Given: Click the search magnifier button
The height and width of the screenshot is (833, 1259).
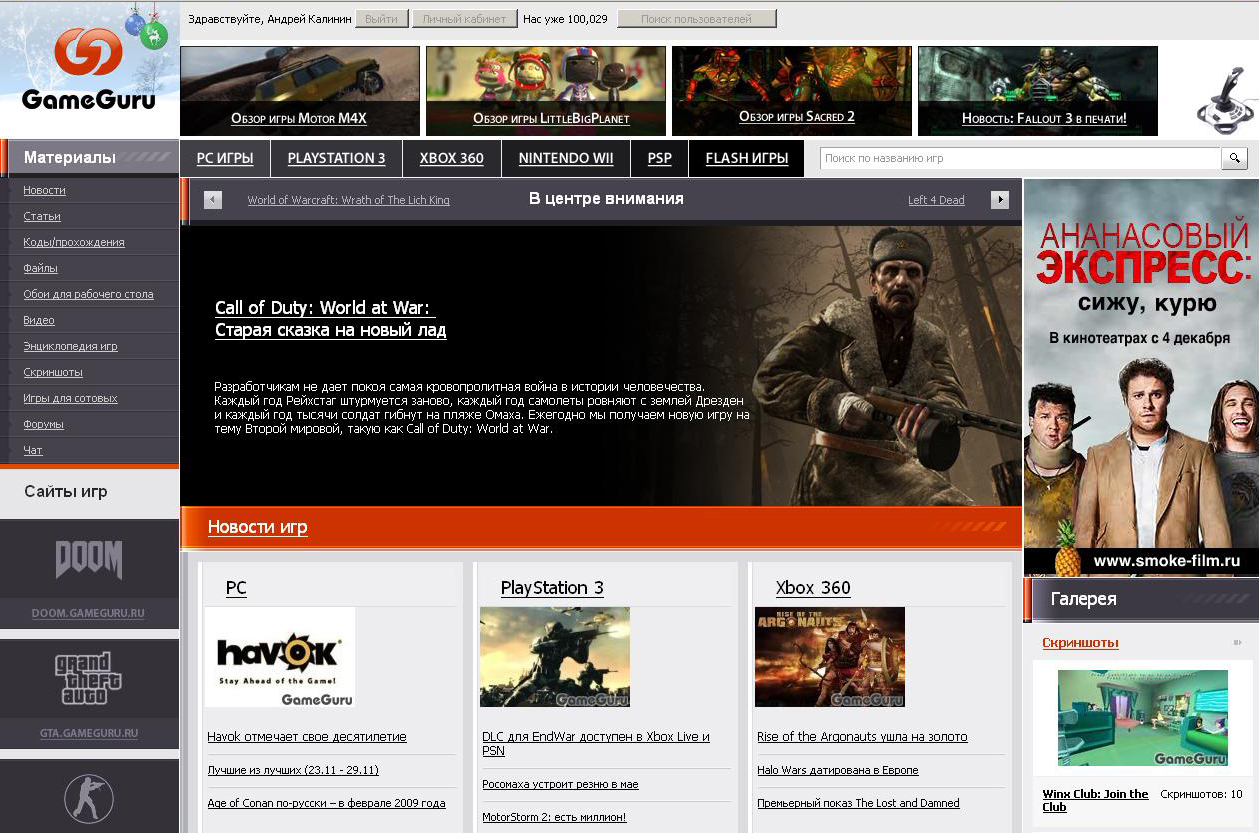Looking at the screenshot, I should tap(1234, 158).
